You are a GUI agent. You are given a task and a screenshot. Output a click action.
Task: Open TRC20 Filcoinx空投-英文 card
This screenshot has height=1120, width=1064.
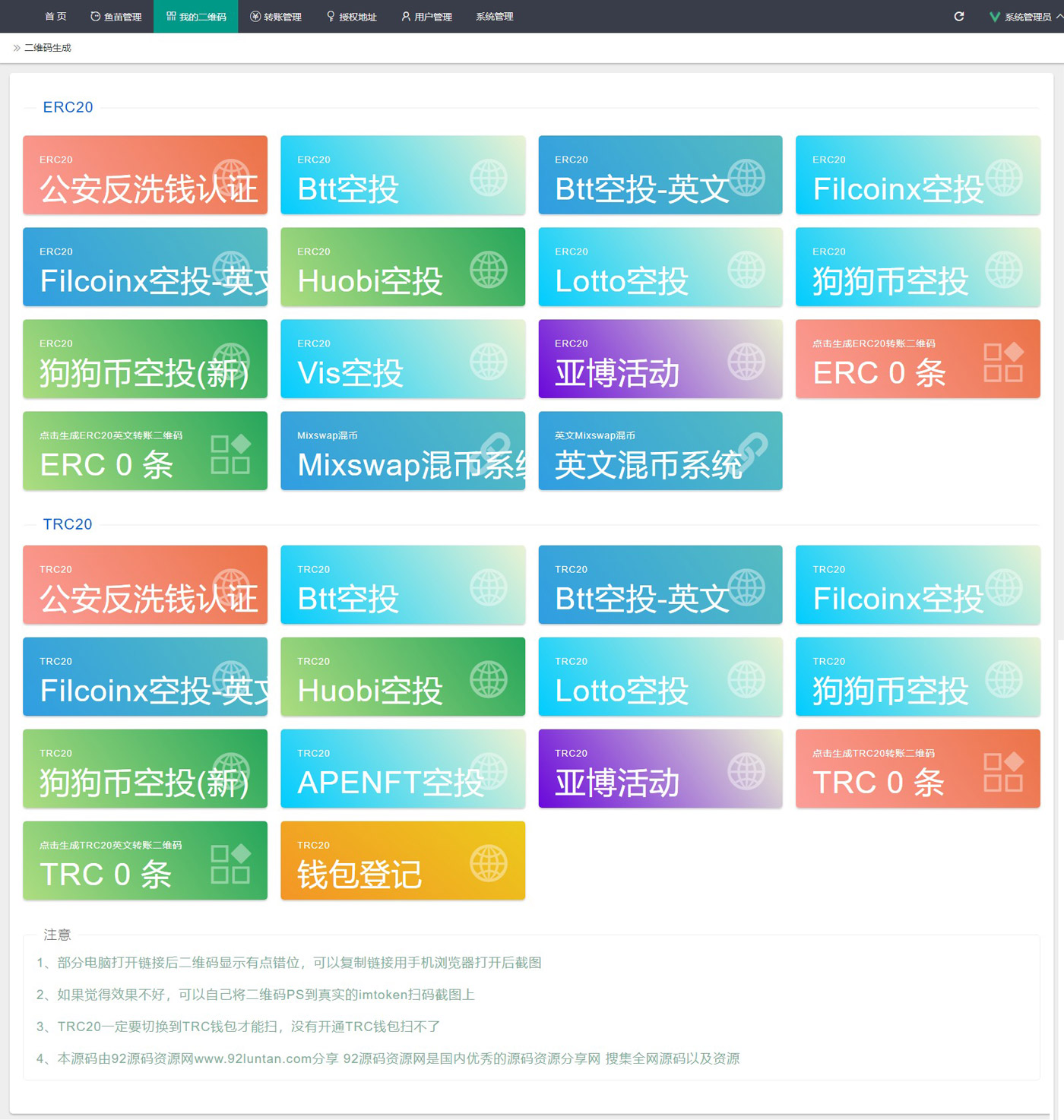pyautogui.click(x=145, y=676)
